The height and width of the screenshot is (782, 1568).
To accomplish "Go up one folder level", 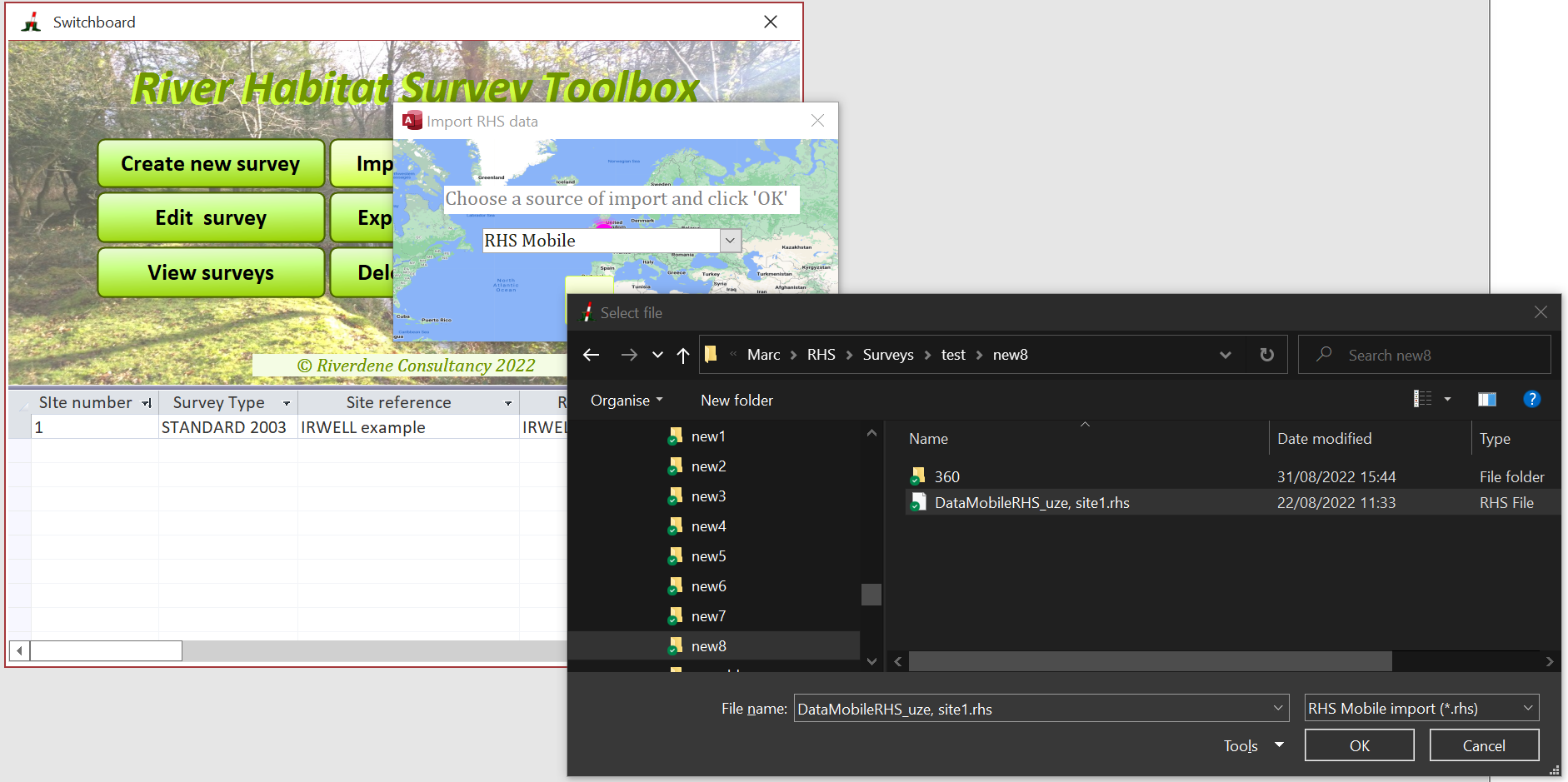I will [x=683, y=355].
